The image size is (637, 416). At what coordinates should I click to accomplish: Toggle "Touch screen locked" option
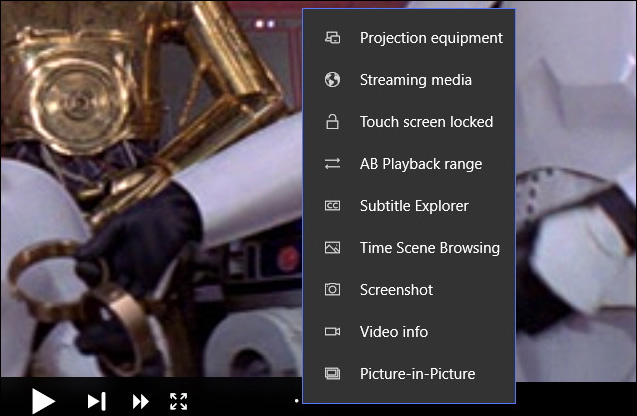[426, 122]
